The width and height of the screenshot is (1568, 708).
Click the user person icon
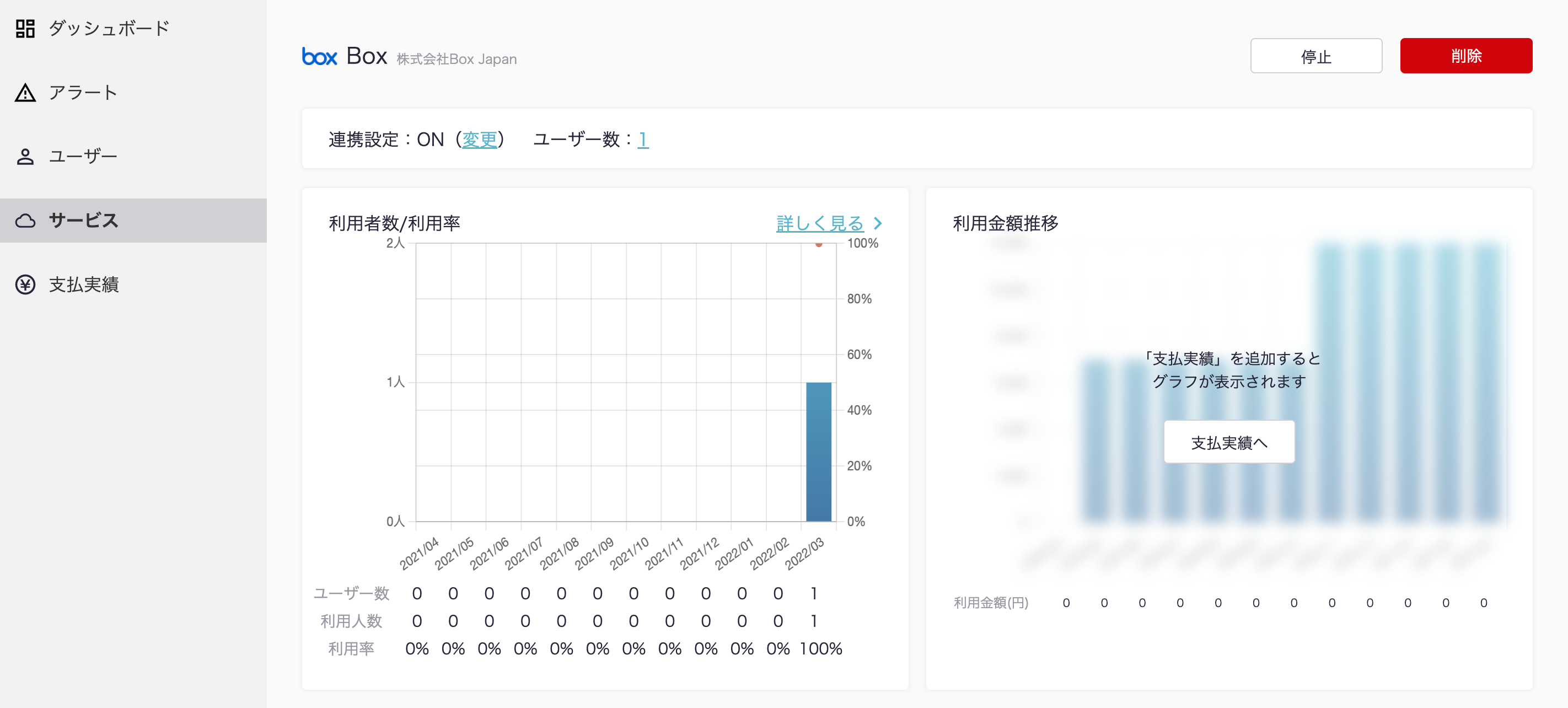click(x=25, y=157)
